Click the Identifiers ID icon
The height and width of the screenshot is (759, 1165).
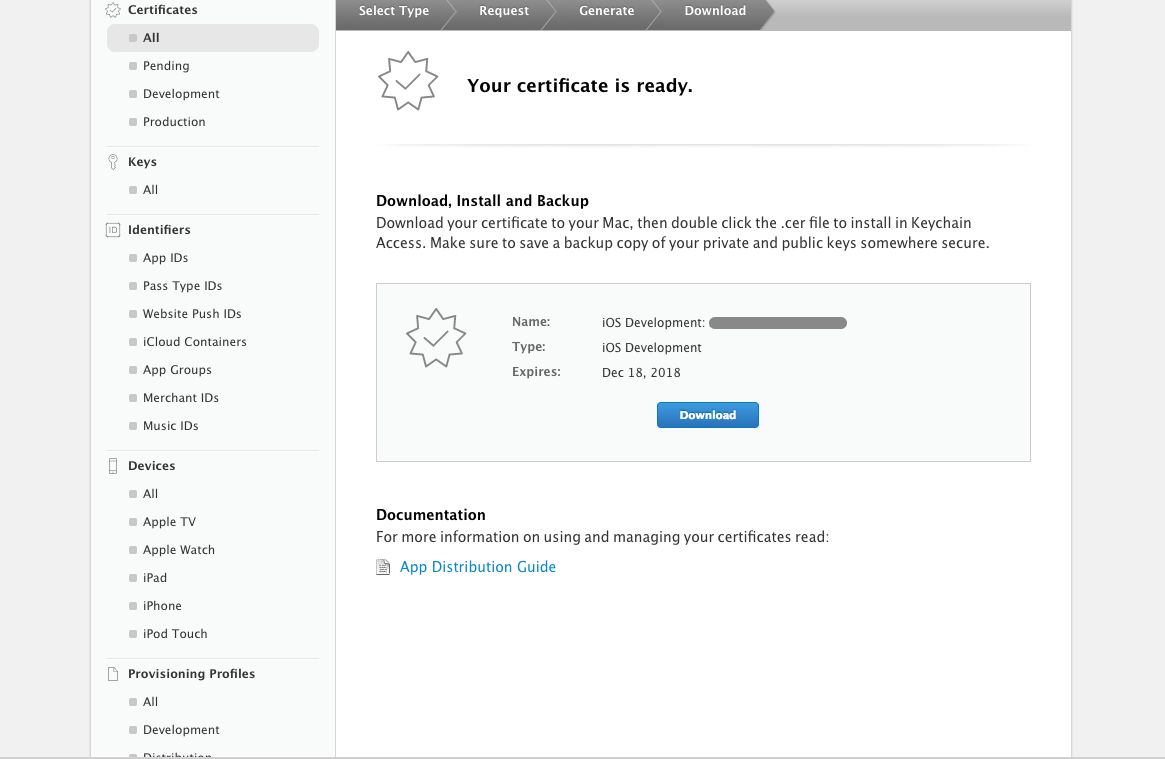point(113,230)
